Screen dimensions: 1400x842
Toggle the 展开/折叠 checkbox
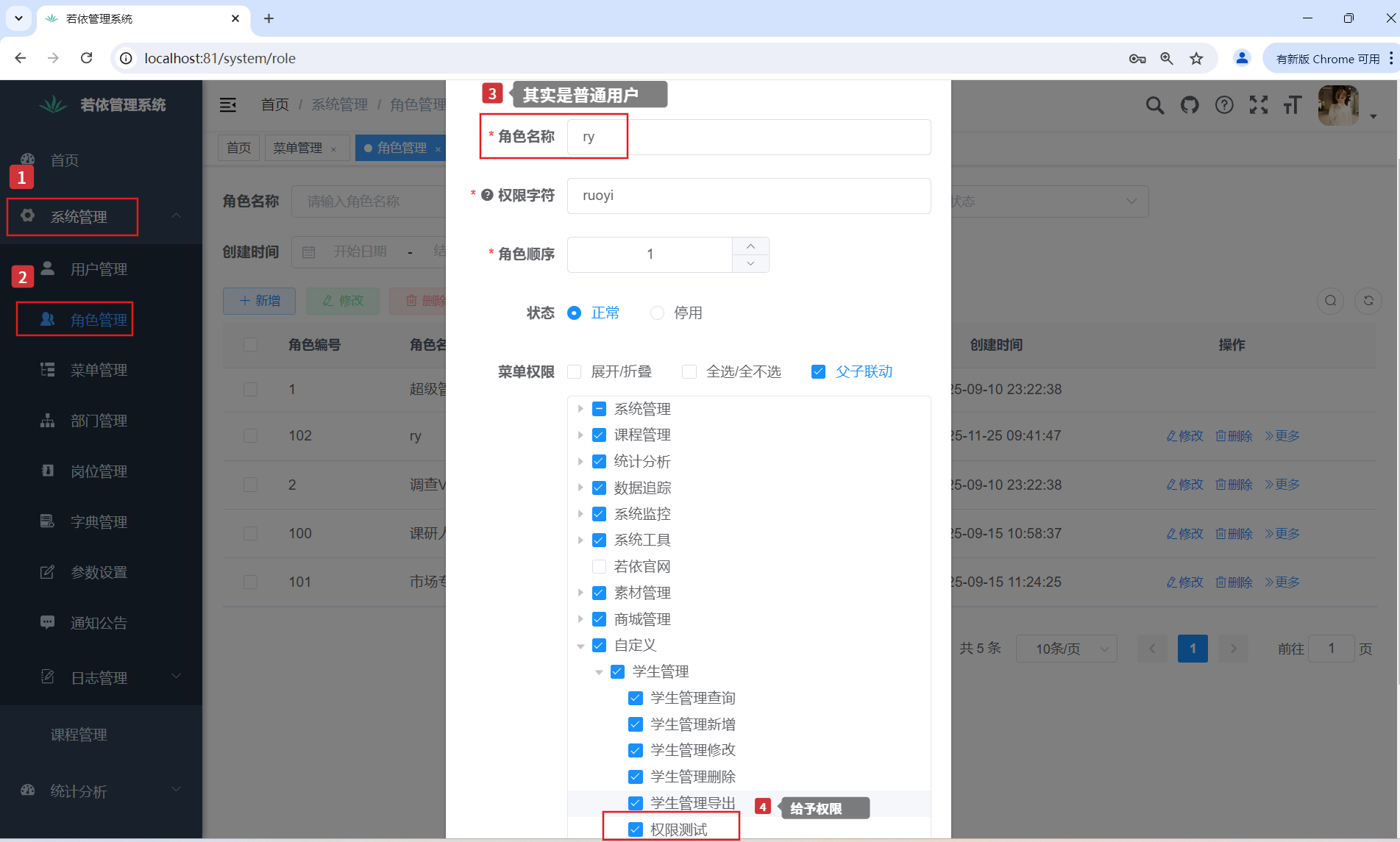point(575,372)
